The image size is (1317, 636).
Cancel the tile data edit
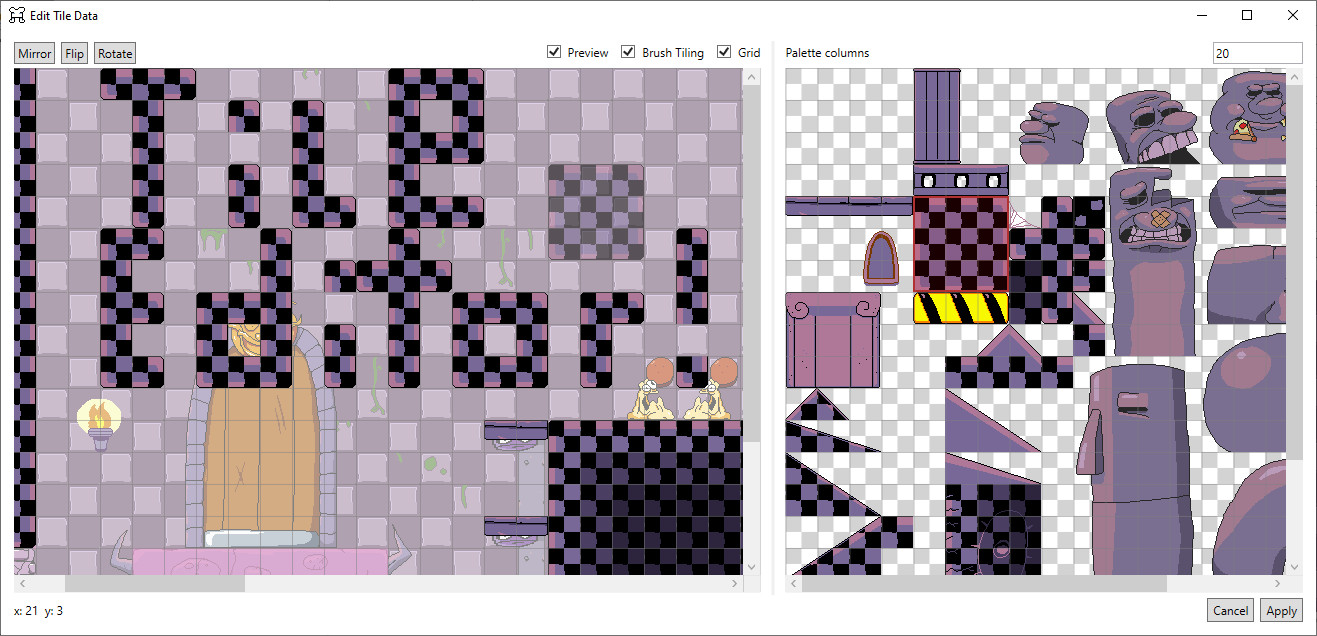click(1230, 611)
